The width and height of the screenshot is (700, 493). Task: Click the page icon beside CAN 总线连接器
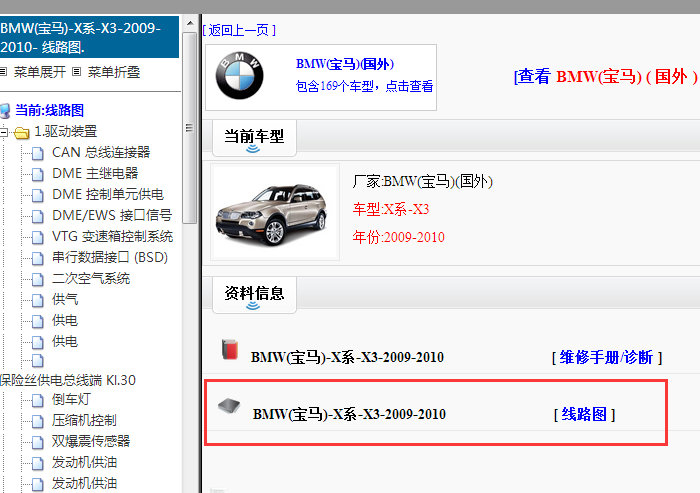point(38,153)
